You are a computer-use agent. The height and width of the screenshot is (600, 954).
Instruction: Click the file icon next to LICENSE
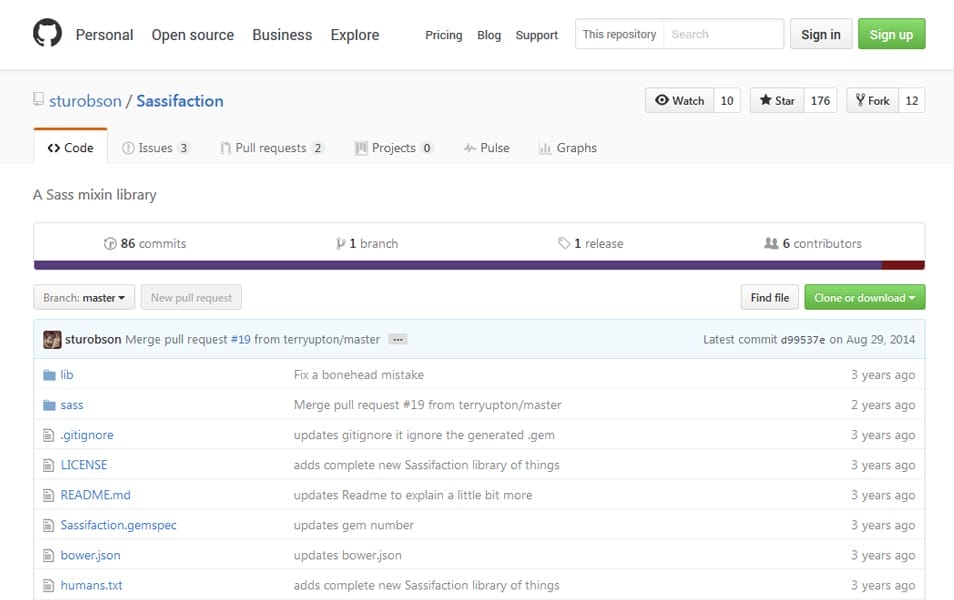click(x=49, y=466)
